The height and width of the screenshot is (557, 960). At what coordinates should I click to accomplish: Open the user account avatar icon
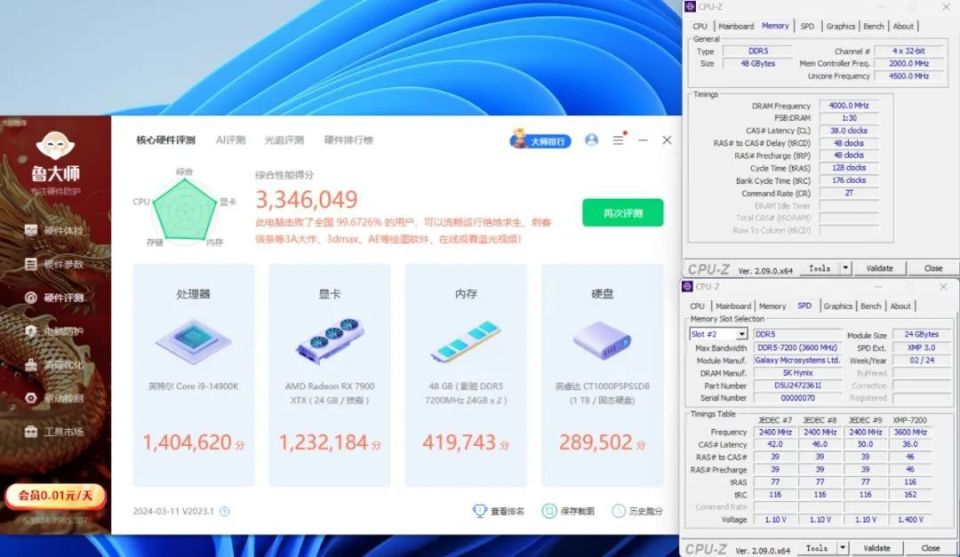pos(591,140)
